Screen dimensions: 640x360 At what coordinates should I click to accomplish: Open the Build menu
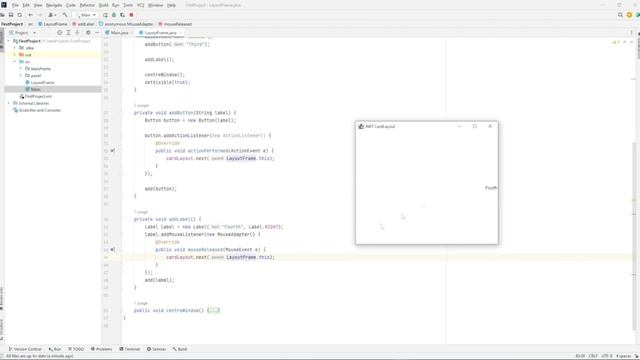[104, 5]
